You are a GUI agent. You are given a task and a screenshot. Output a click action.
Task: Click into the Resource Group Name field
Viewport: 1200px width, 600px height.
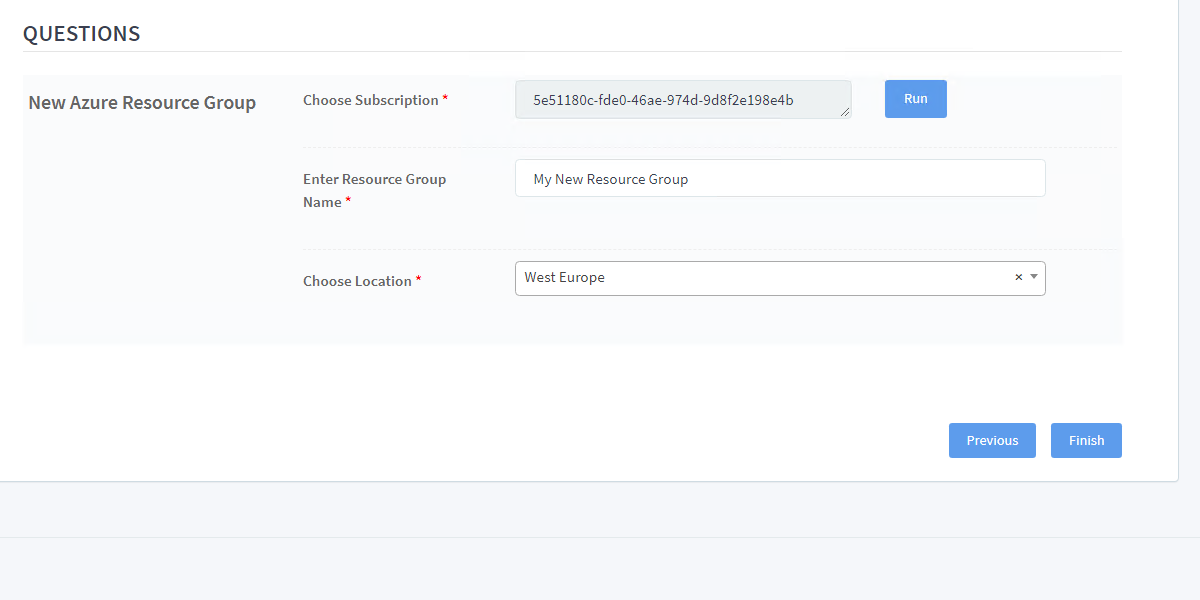coord(780,179)
